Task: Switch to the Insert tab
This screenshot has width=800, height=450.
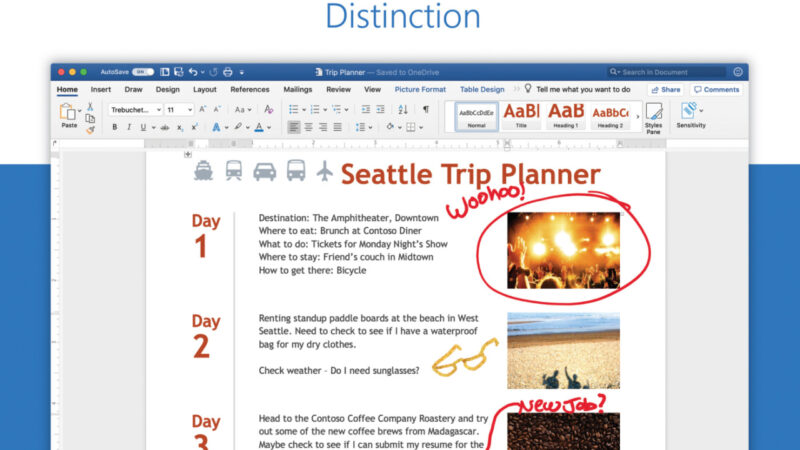Action: point(101,89)
